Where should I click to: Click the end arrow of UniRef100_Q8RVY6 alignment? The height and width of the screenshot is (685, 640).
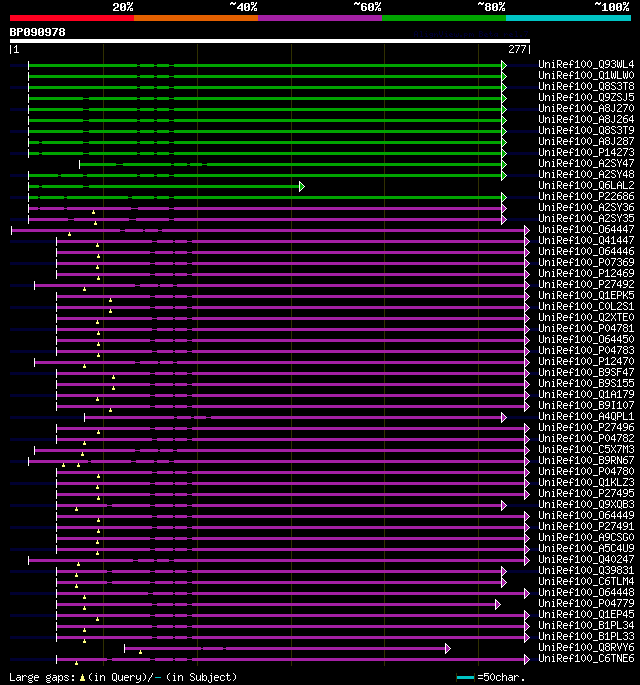pos(448,648)
